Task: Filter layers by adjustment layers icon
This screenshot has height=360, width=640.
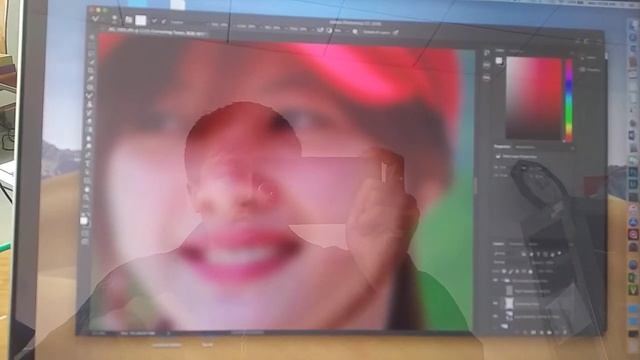Action: tap(531, 254)
